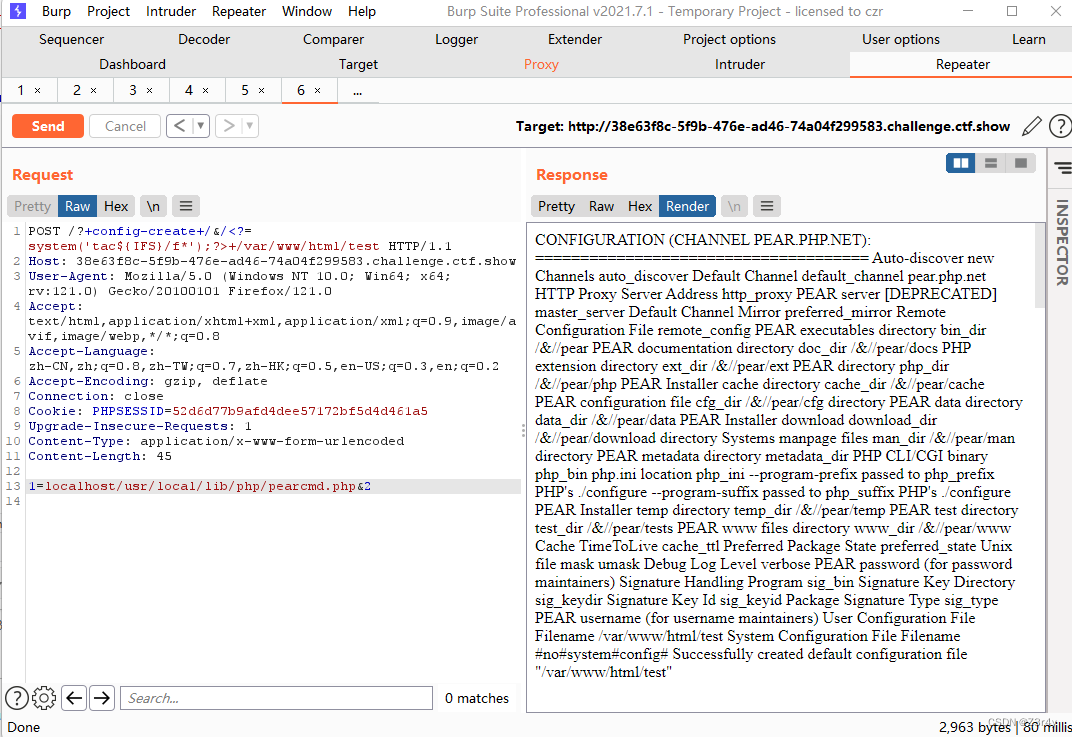Switch to the Extender tab
Viewport: 1072px width, 737px height.
click(574, 40)
